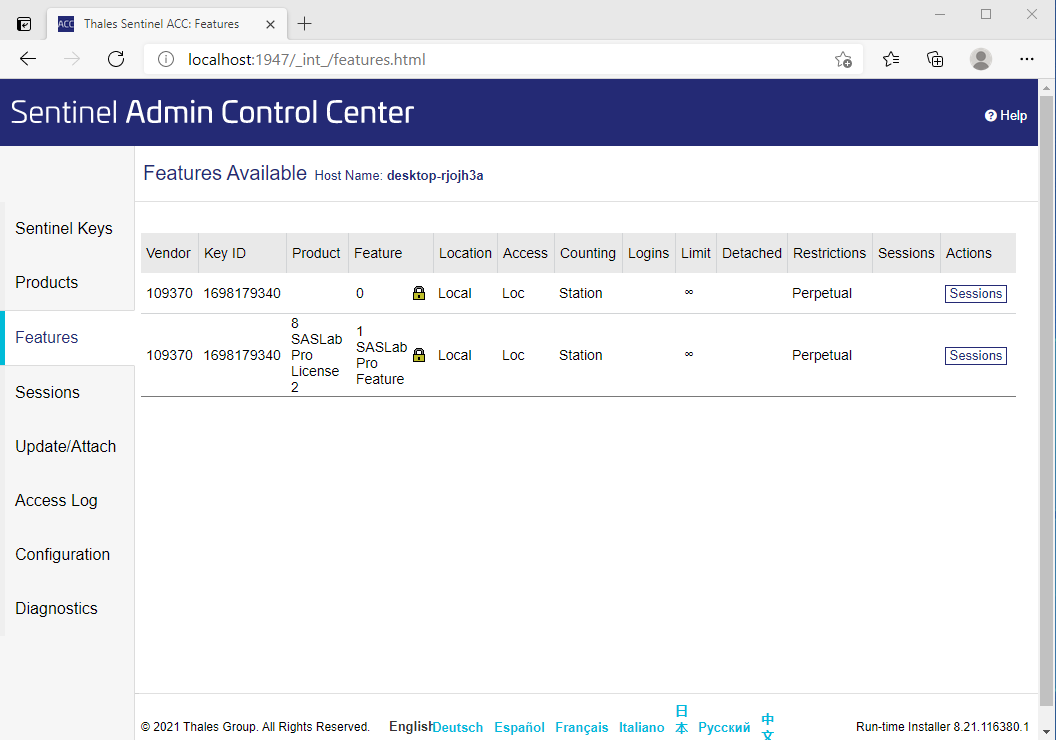This screenshot has height=740, width=1056.
Task: Click the Detached column header
Action: [x=752, y=253]
